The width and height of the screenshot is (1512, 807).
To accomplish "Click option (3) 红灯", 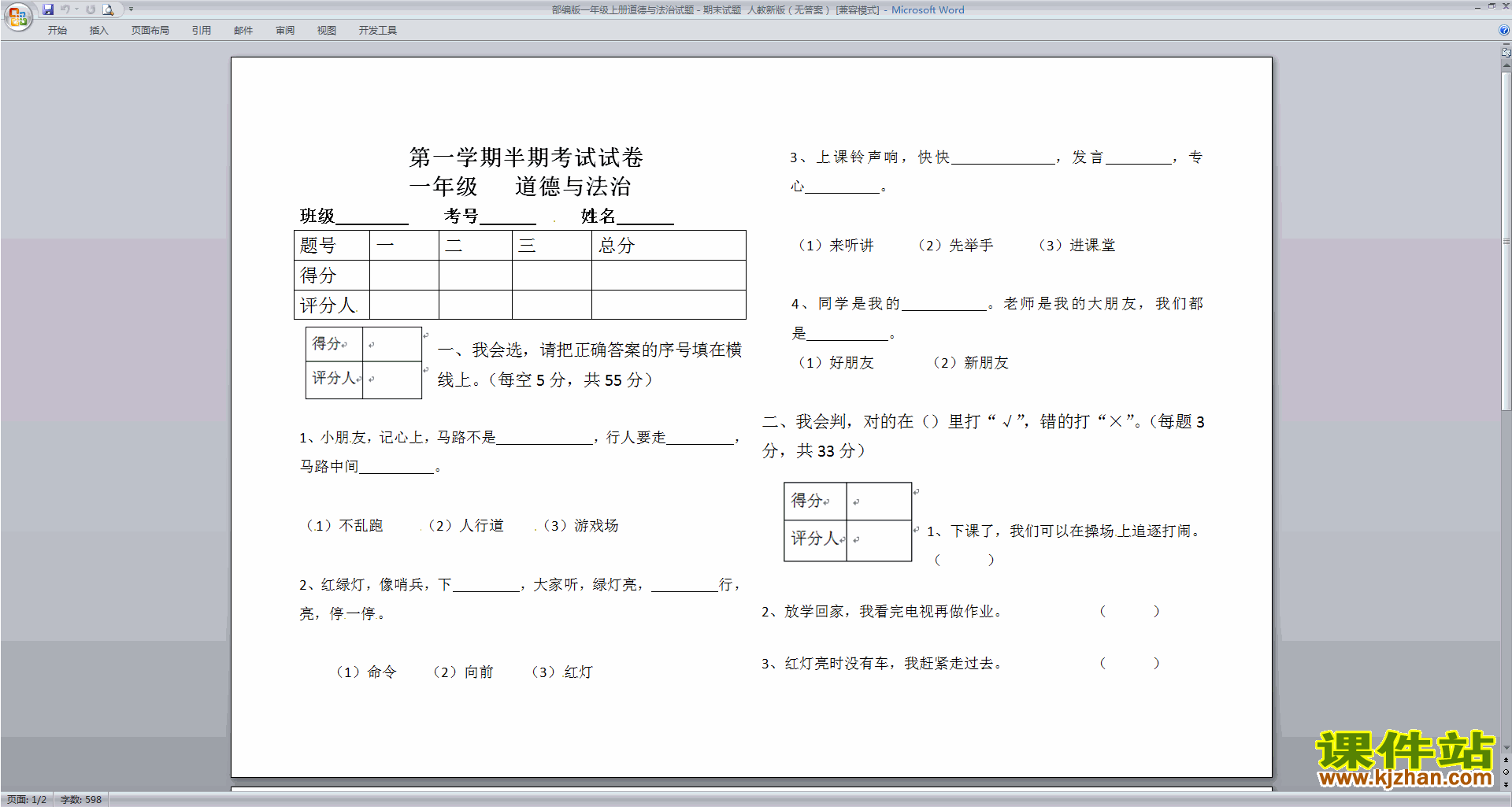I will pyautogui.click(x=561, y=672).
